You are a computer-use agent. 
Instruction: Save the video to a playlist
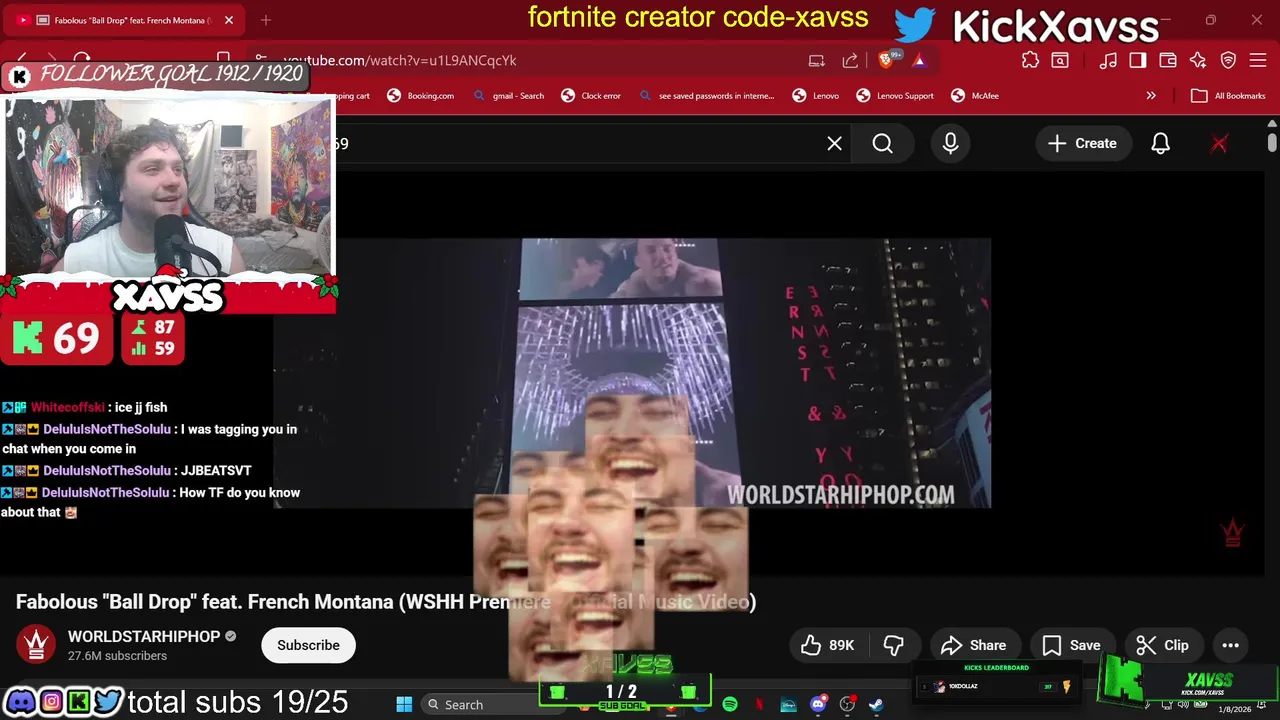(x=1071, y=645)
